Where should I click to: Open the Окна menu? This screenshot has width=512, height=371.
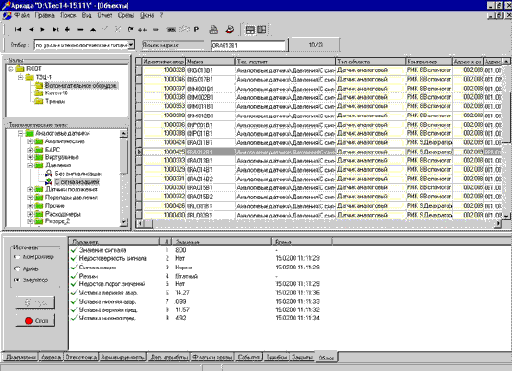tap(147, 15)
